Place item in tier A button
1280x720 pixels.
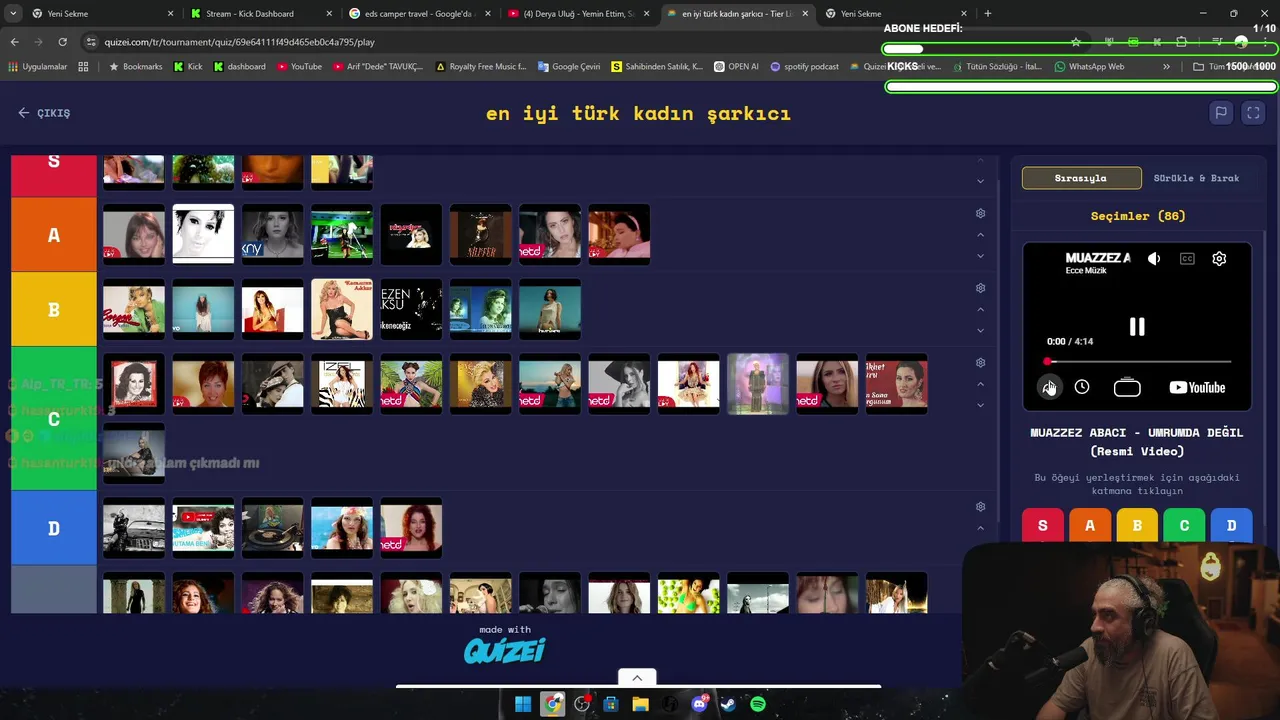pos(1090,526)
